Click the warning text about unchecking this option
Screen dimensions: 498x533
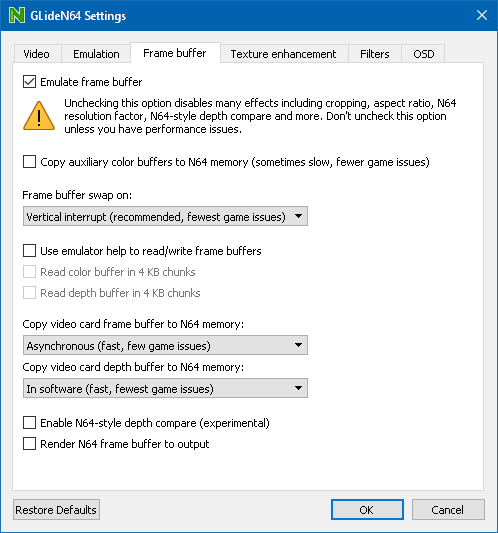[x=260, y=116]
